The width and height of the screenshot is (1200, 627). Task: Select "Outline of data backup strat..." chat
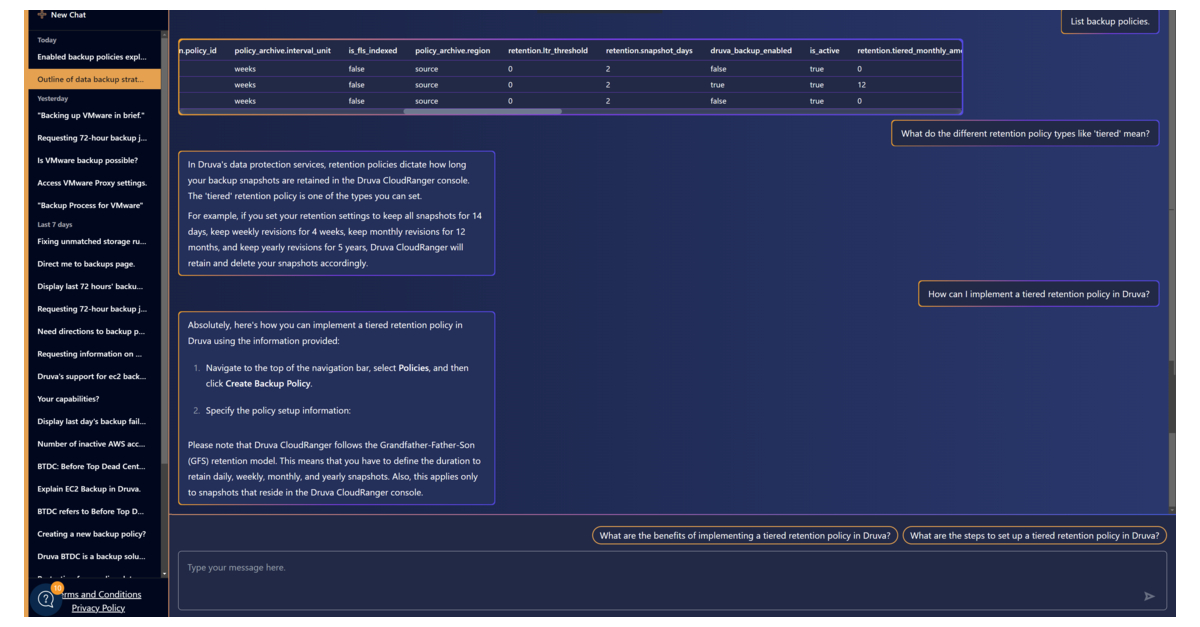[92, 79]
